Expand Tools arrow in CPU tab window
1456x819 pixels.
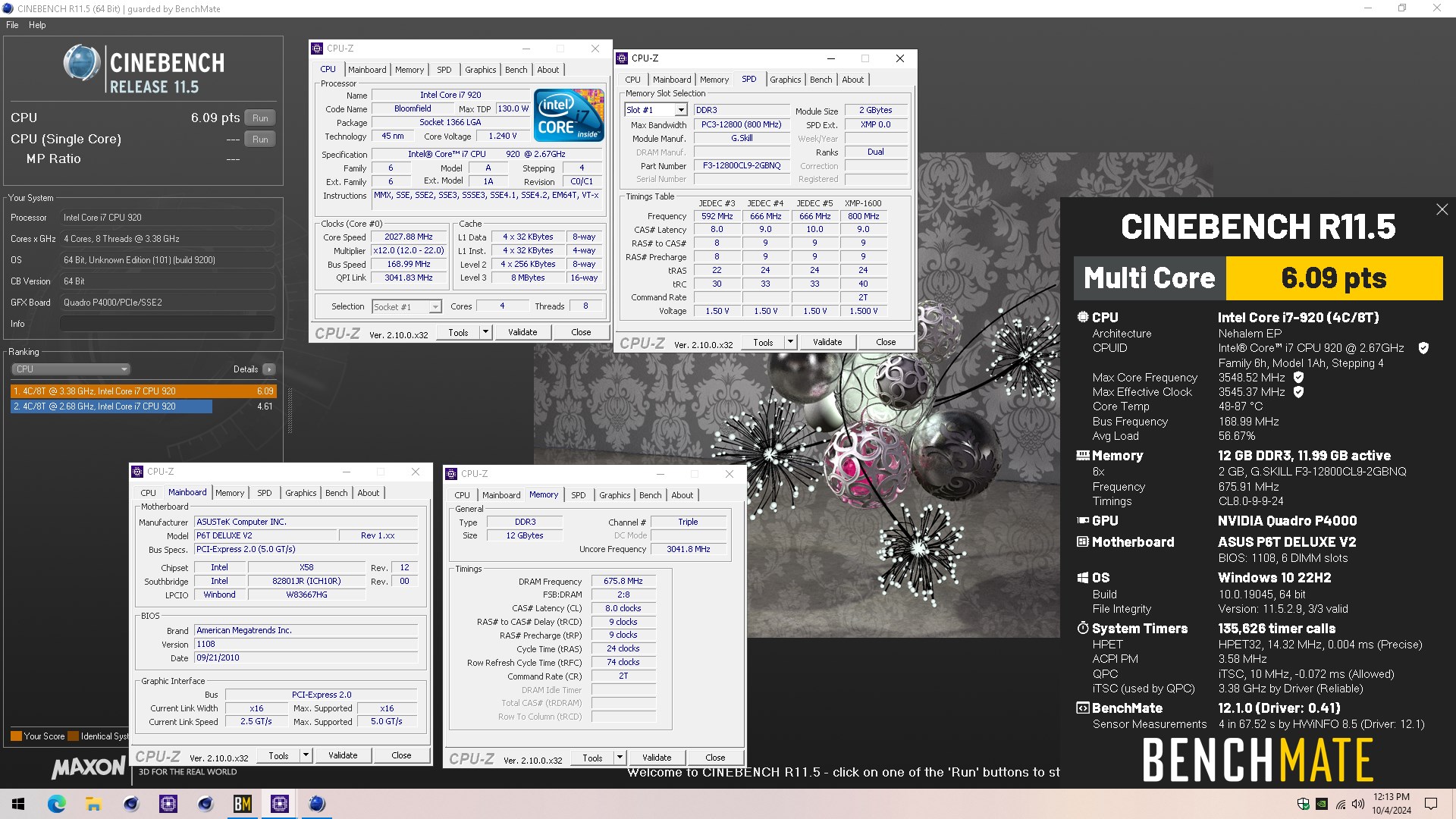point(485,332)
